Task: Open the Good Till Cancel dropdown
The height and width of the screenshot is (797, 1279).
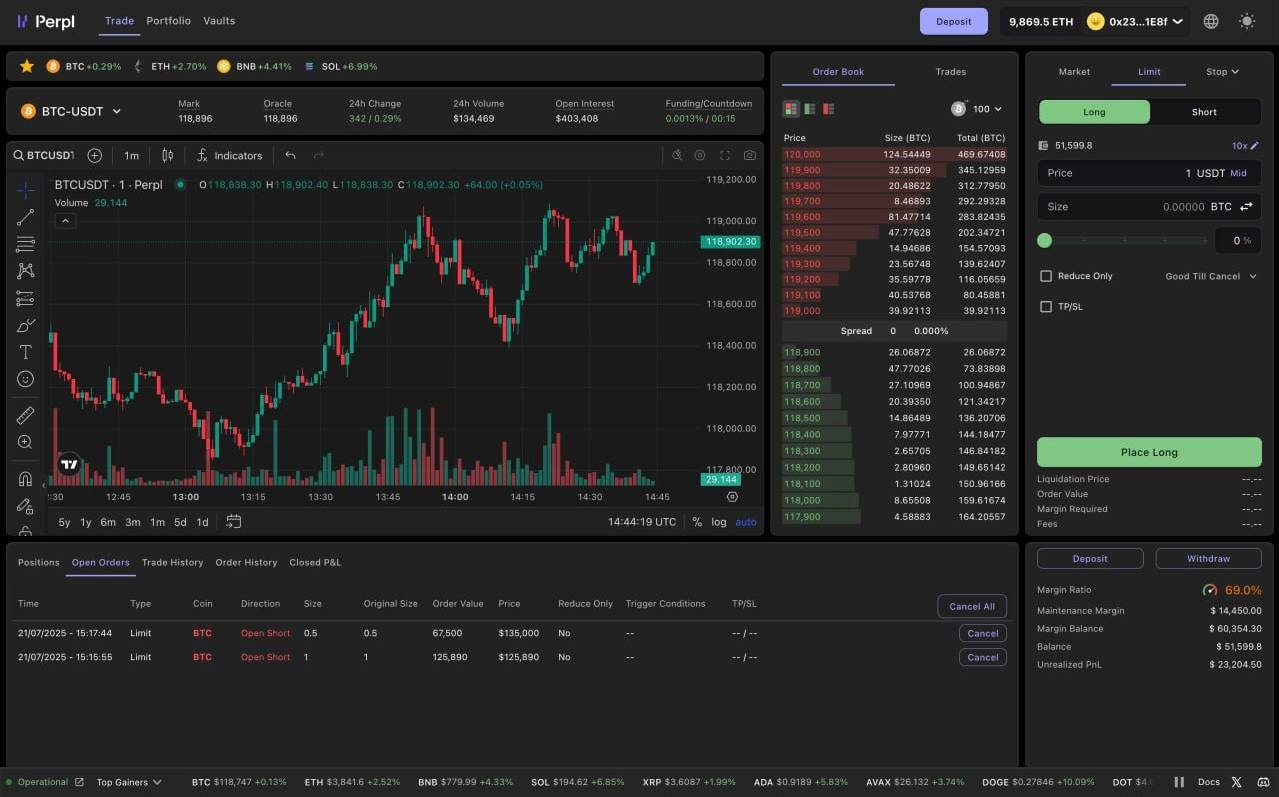Action: (x=1211, y=276)
